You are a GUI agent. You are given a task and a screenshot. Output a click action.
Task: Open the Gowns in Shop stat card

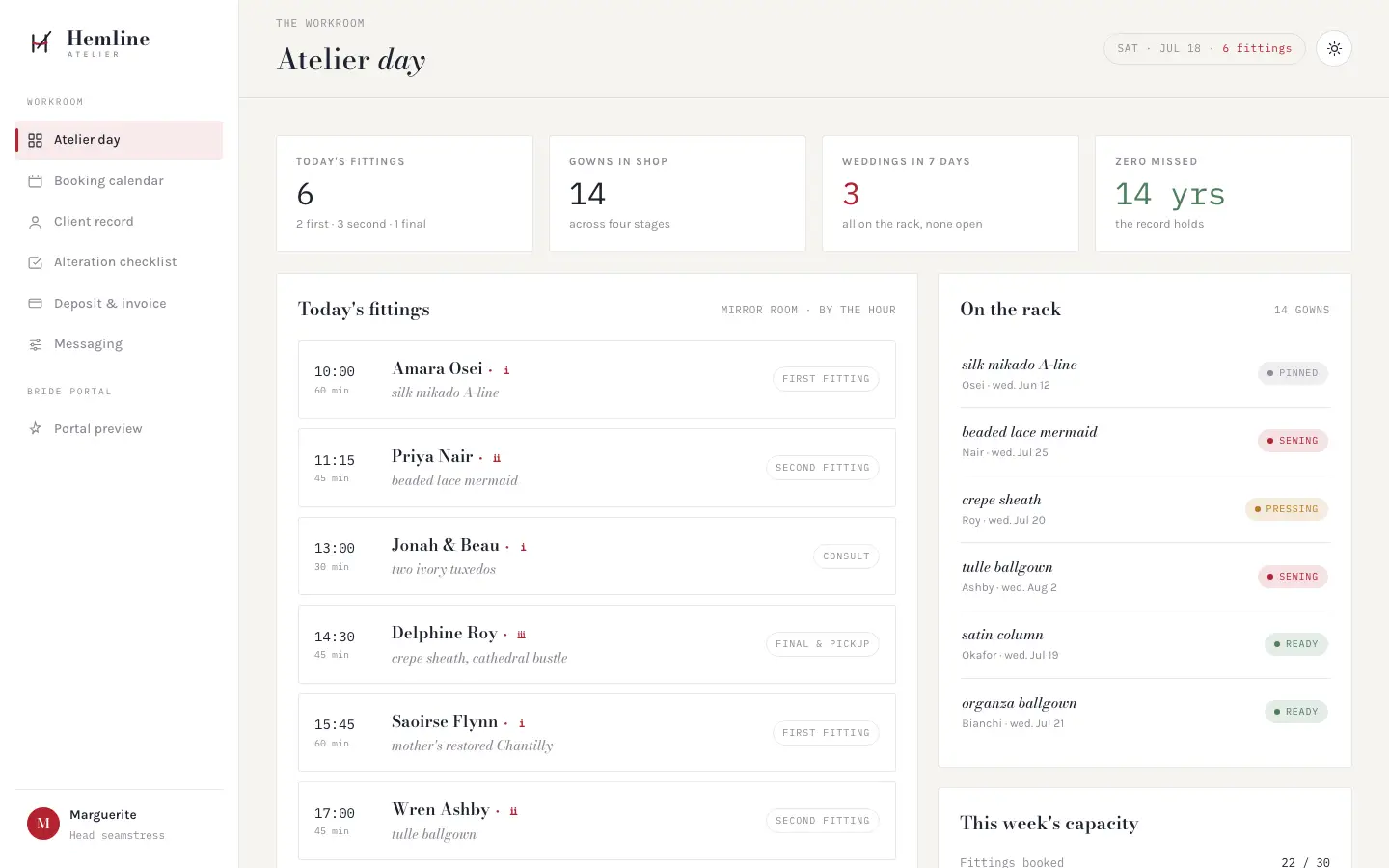(x=677, y=194)
